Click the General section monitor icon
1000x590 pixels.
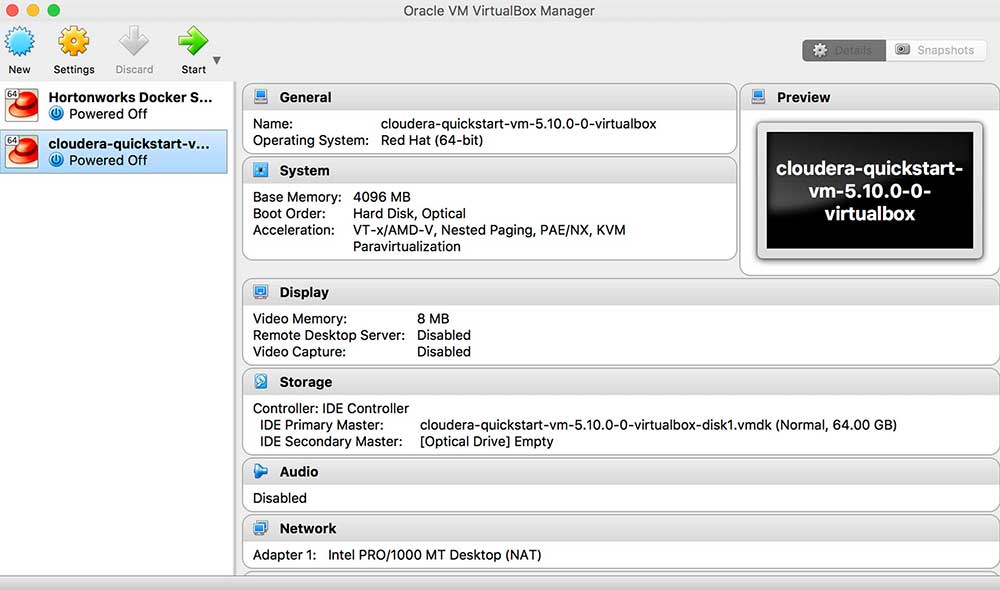coord(261,97)
